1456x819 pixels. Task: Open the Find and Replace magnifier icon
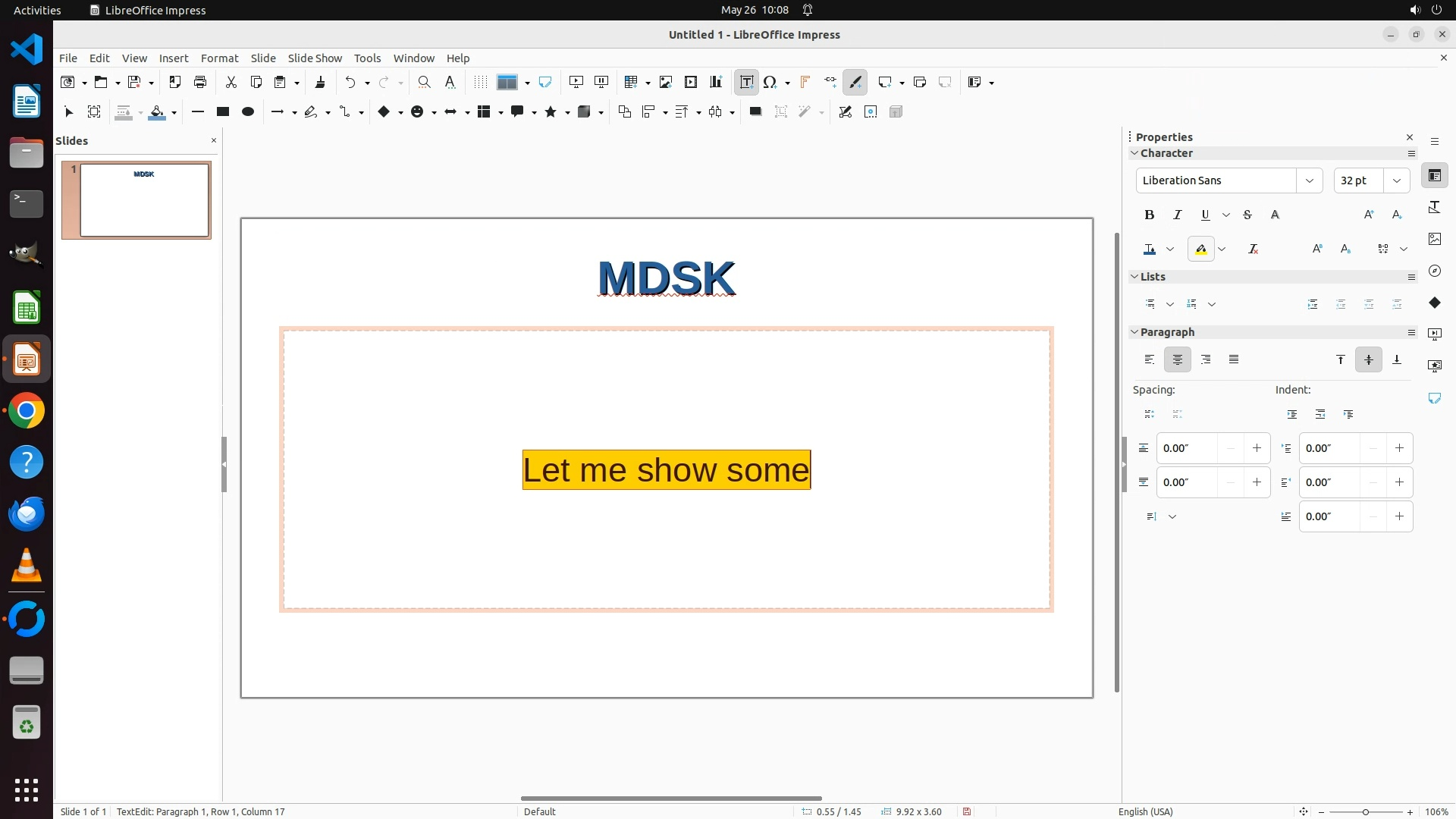424,82
